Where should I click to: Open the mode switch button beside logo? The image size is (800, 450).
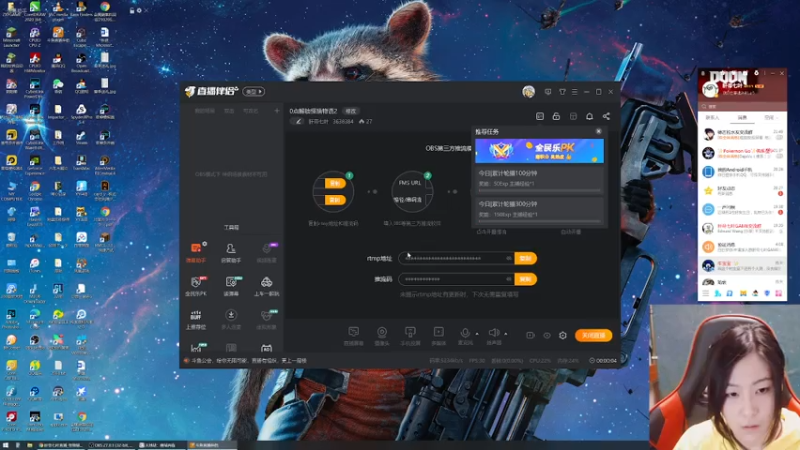point(254,92)
